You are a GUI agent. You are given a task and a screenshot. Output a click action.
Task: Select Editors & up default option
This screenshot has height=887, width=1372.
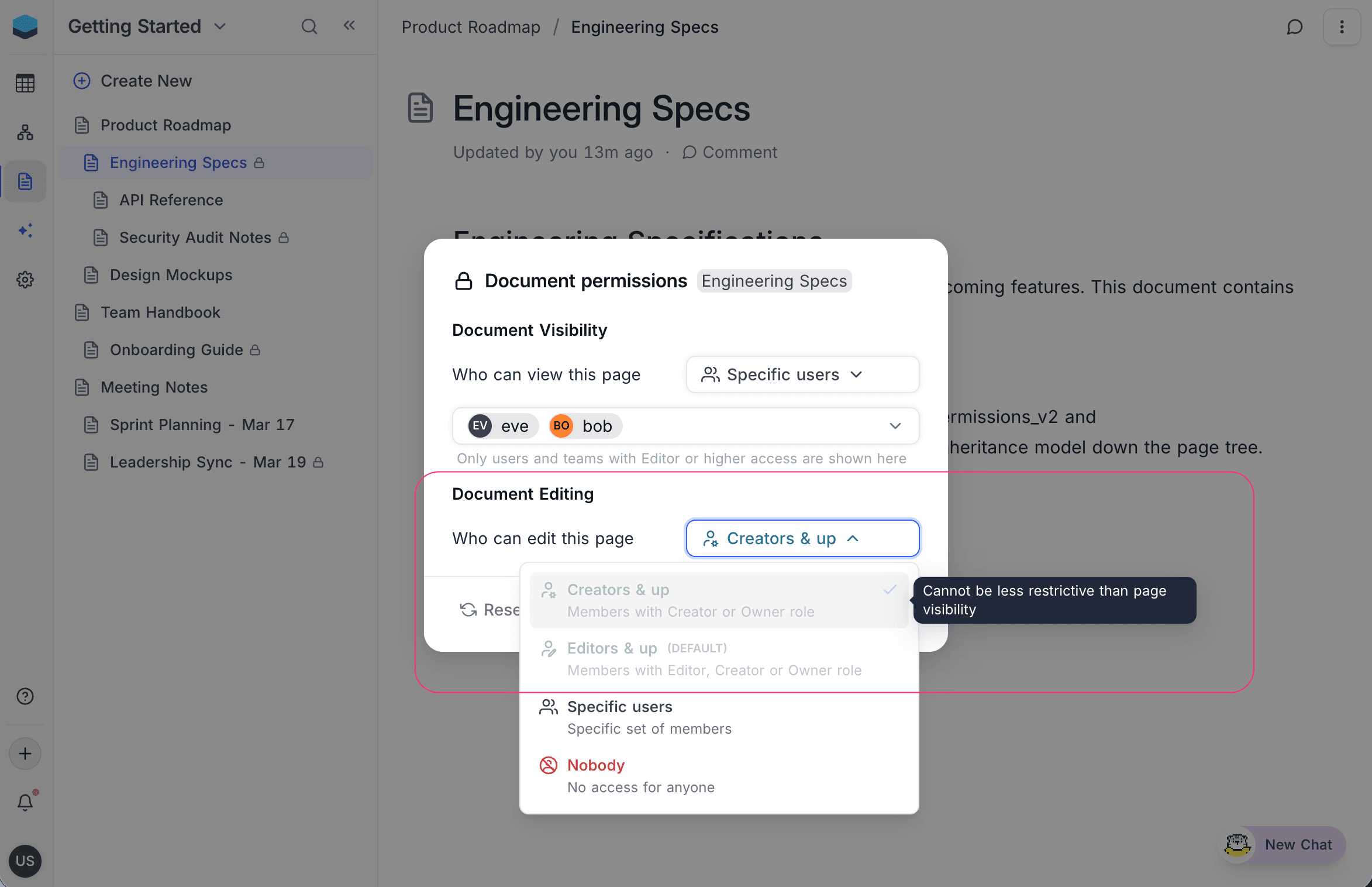tap(612, 648)
